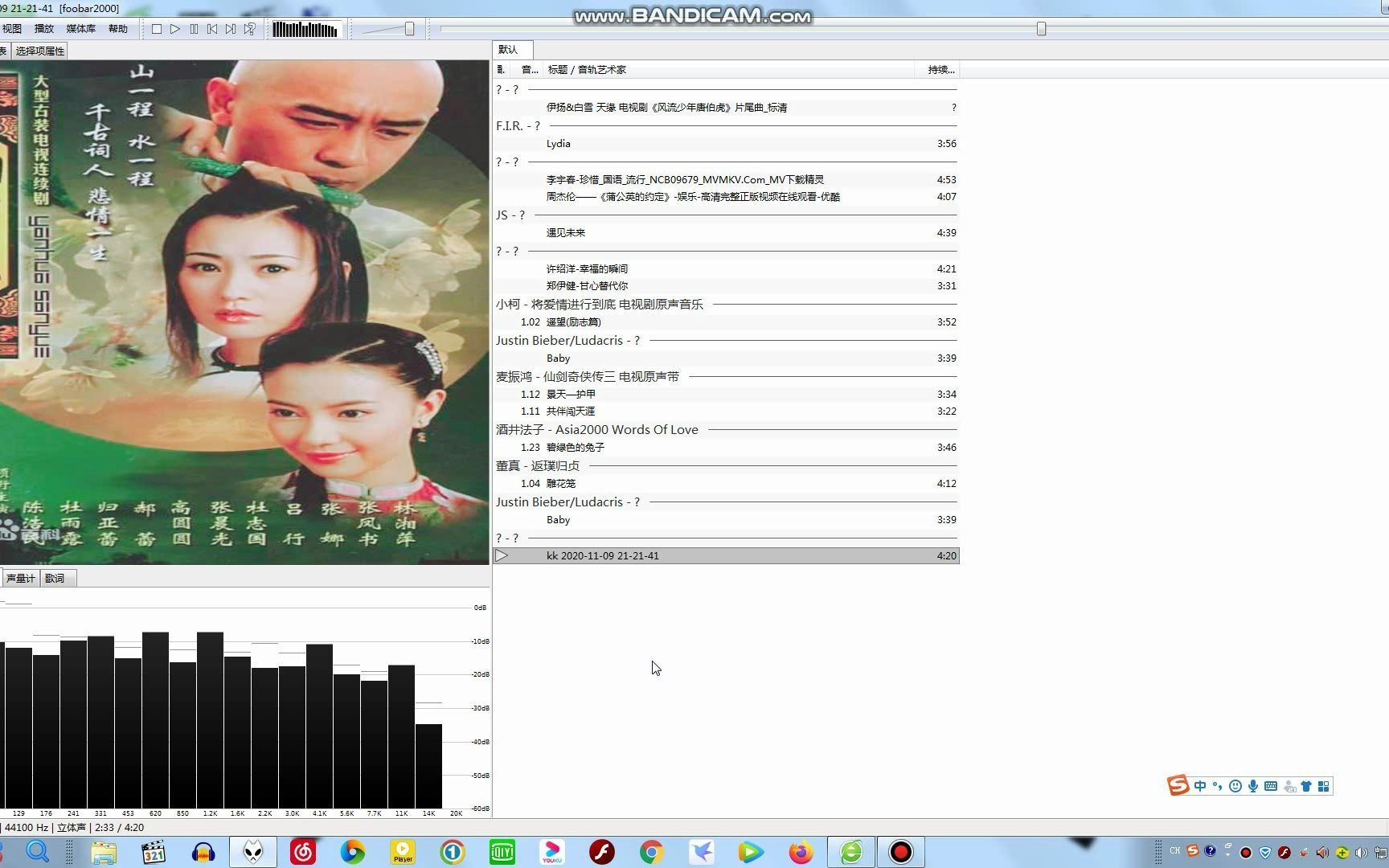
Task: Select the 周杰伦 蒲公英的约定 track row
Action: [726, 197]
